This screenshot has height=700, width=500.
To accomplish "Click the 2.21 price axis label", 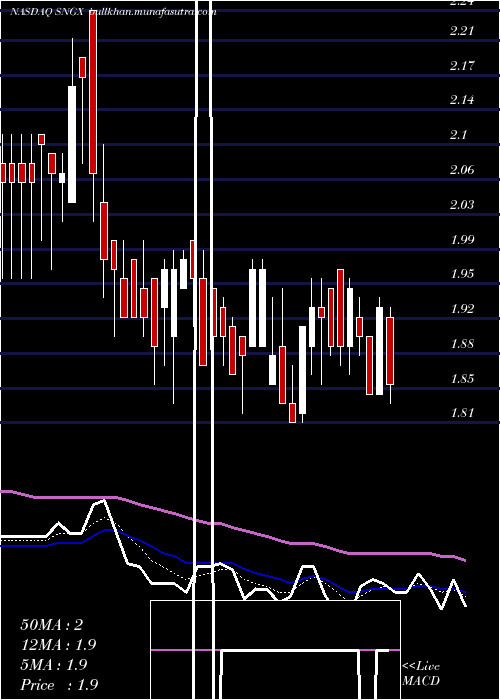I will tap(462, 31).
